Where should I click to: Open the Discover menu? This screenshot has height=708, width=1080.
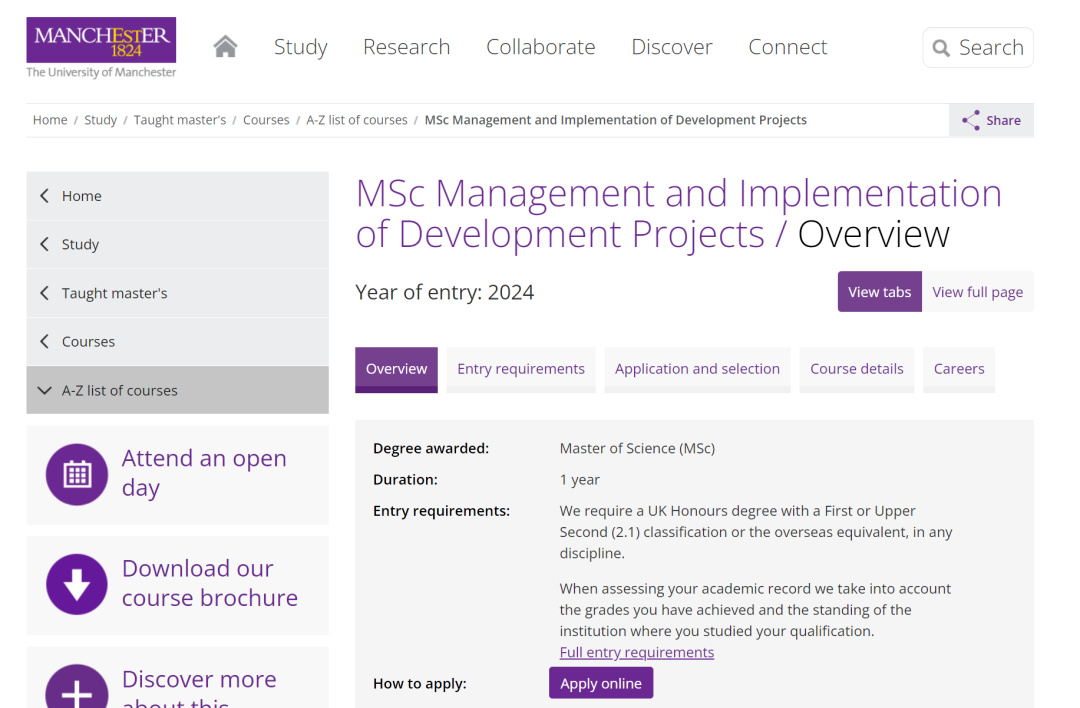pos(672,47)
